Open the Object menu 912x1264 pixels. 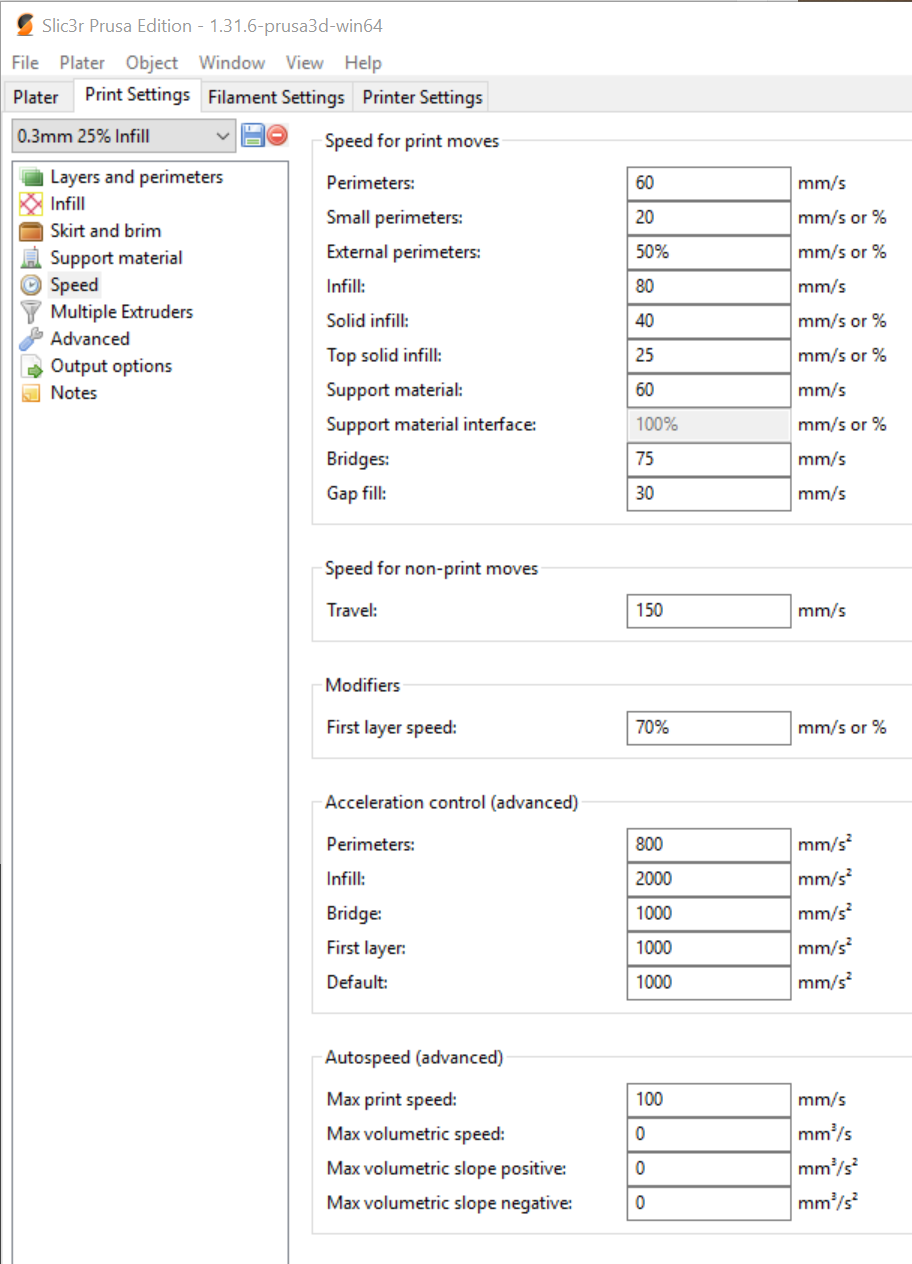point(152,62)
